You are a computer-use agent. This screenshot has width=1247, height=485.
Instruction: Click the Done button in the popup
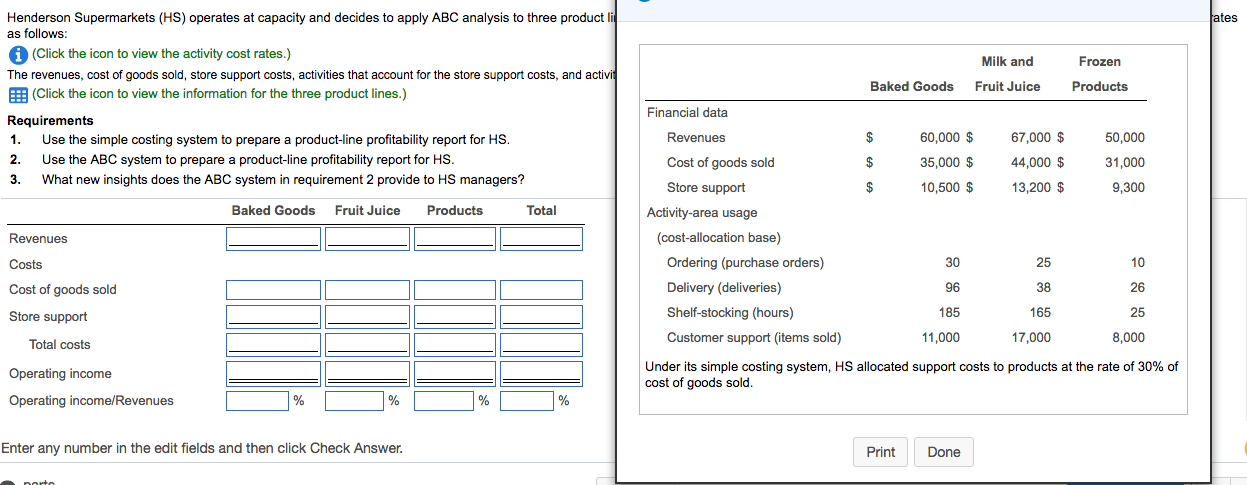point(944,452)
